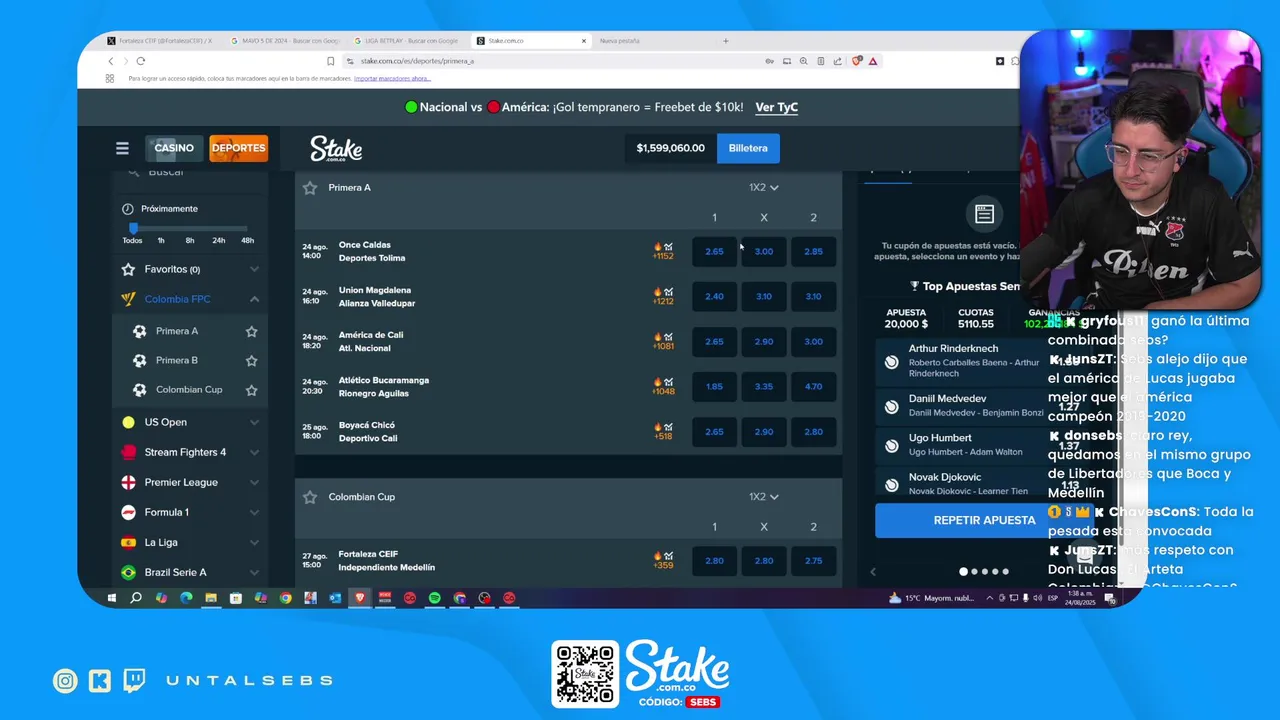Click the Stream Fighters 4 glove icon
1280x720 pixels.
click(128, 452)
